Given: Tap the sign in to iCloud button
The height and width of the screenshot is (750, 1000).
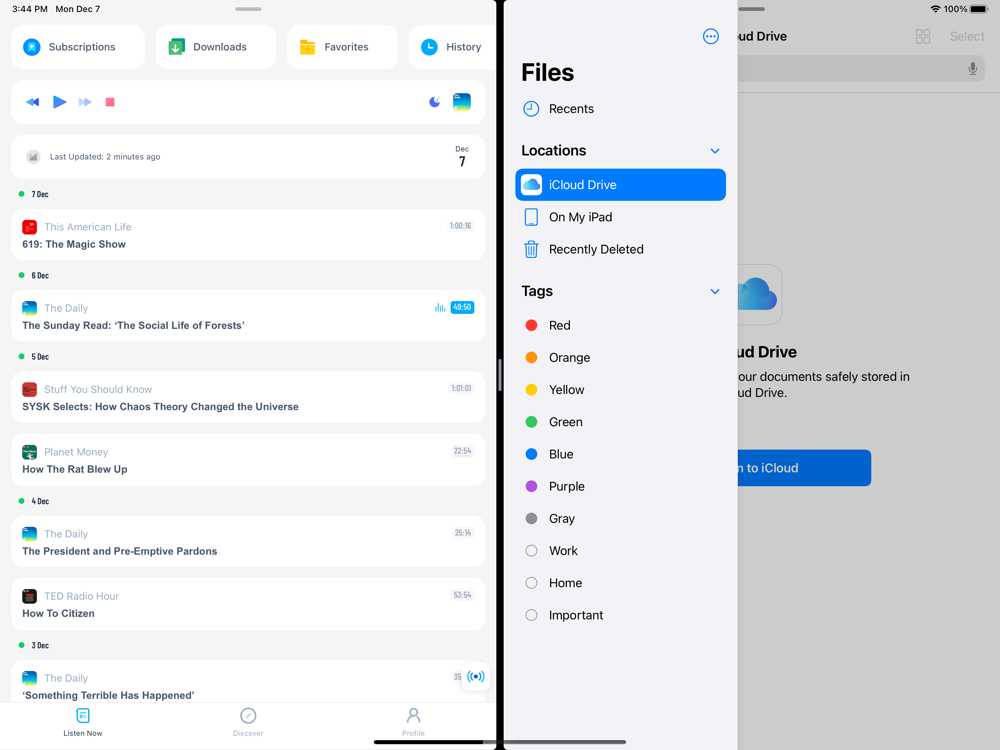Looking at the screenshot, I should coord(804,468).
